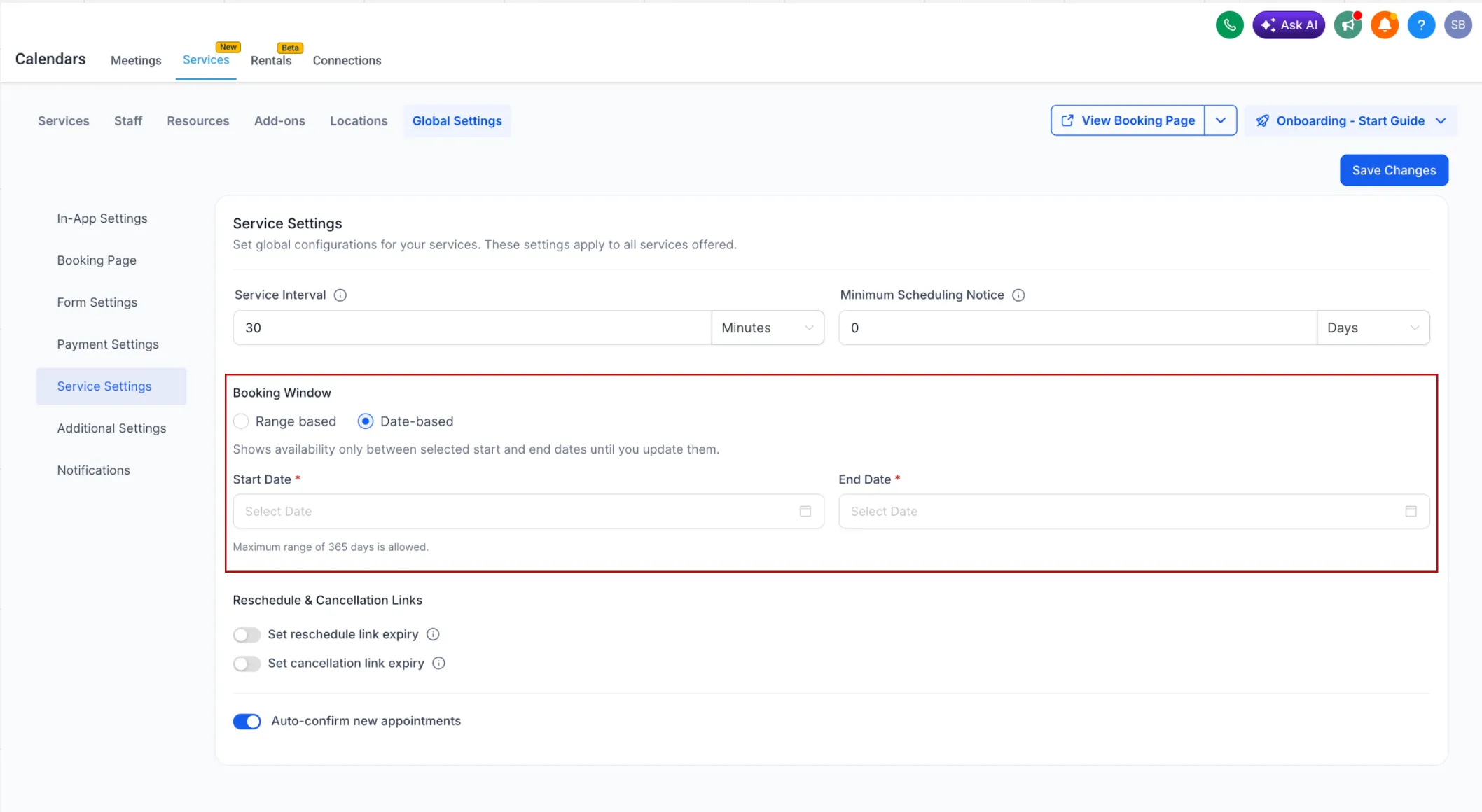Image resolution: width=1482 pixels, height=812 pixels.
Task: Expand the View Booking Page chevron
Action: tap(1221, 120)
